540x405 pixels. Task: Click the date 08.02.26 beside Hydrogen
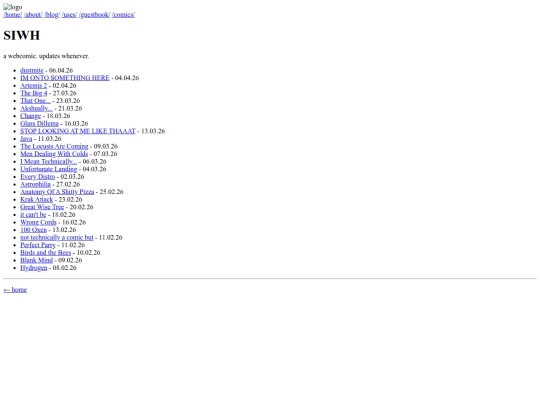click(x=65, y=268)
